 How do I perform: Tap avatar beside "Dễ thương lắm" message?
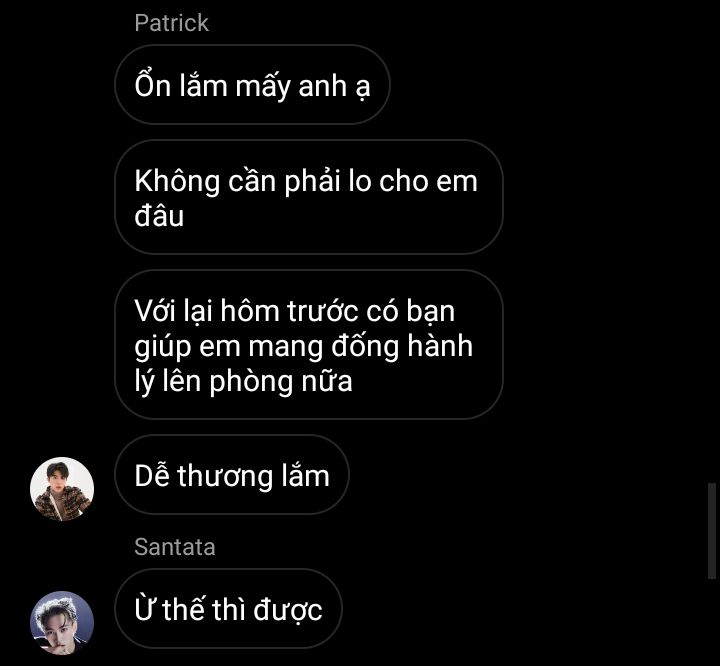(x=62, y=489)
